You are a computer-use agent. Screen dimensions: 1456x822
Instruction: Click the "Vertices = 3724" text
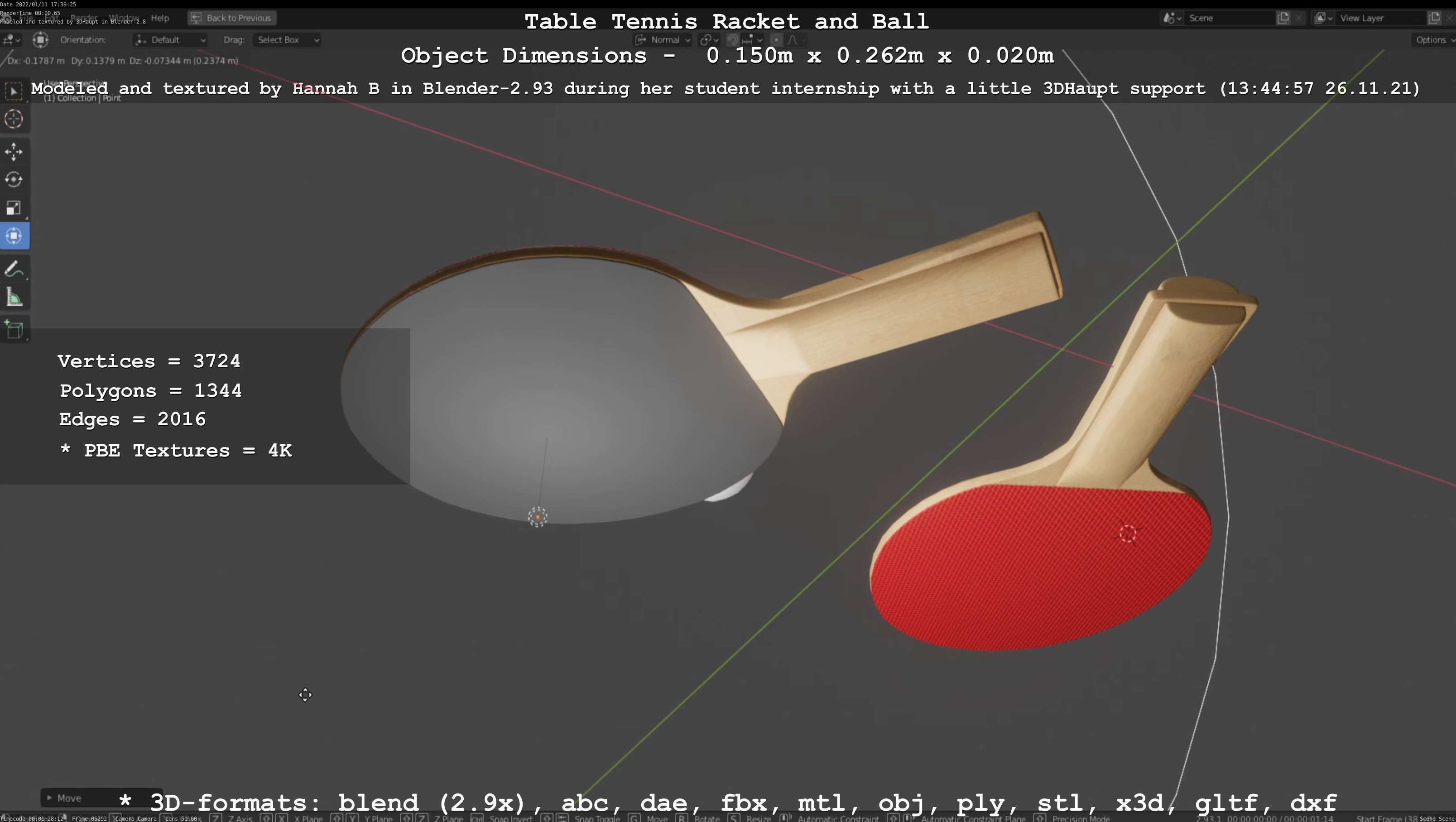[x=149, y=361]
